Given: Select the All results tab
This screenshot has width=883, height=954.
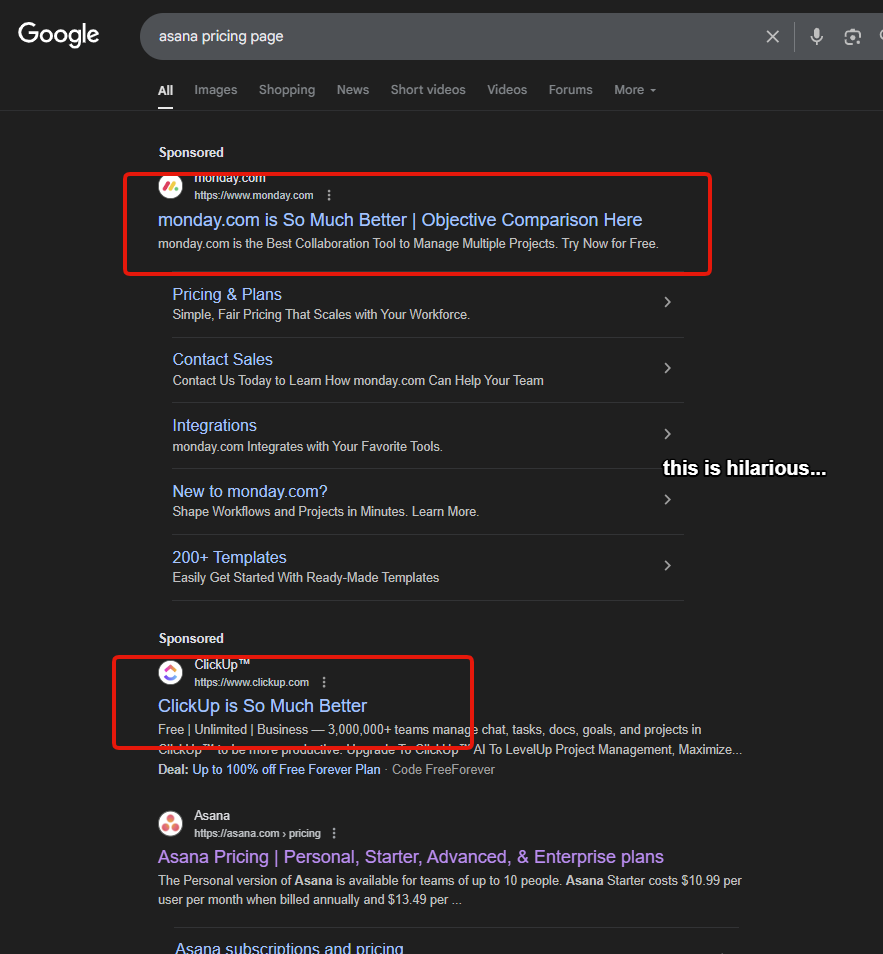Looking at the screenshot, I should tap(165, 91).
